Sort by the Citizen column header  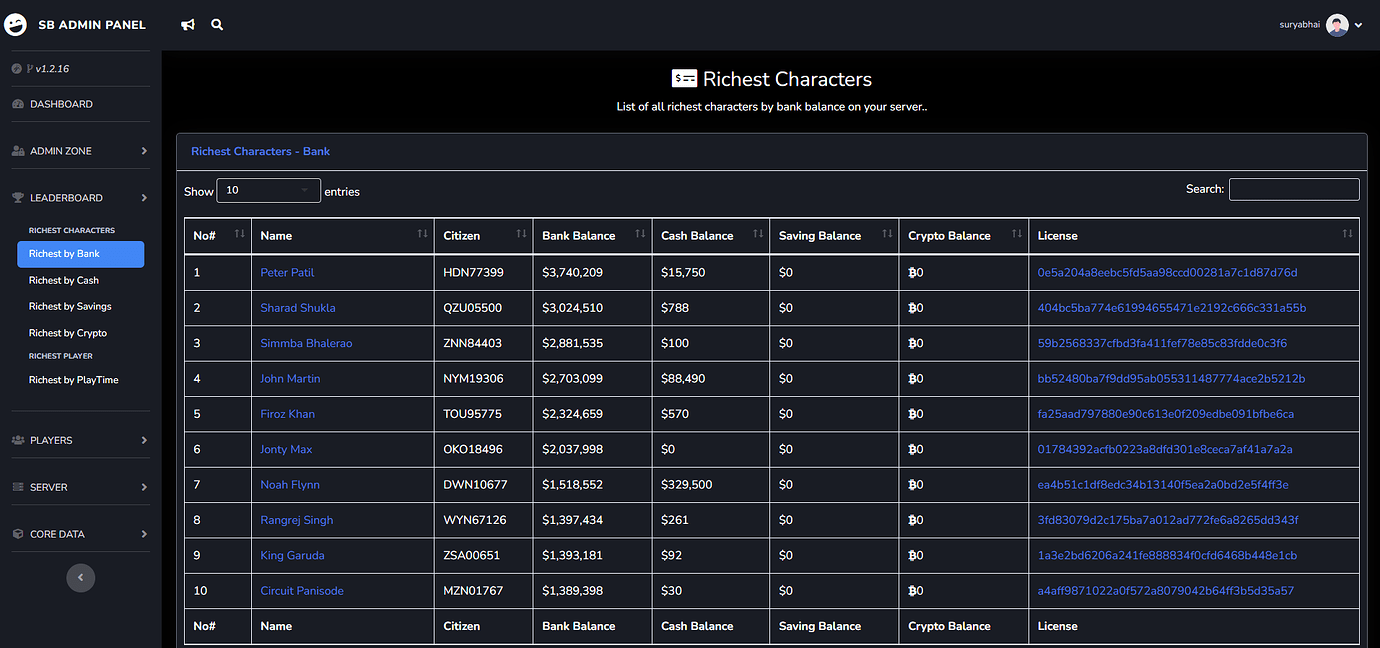click(484, 236)
